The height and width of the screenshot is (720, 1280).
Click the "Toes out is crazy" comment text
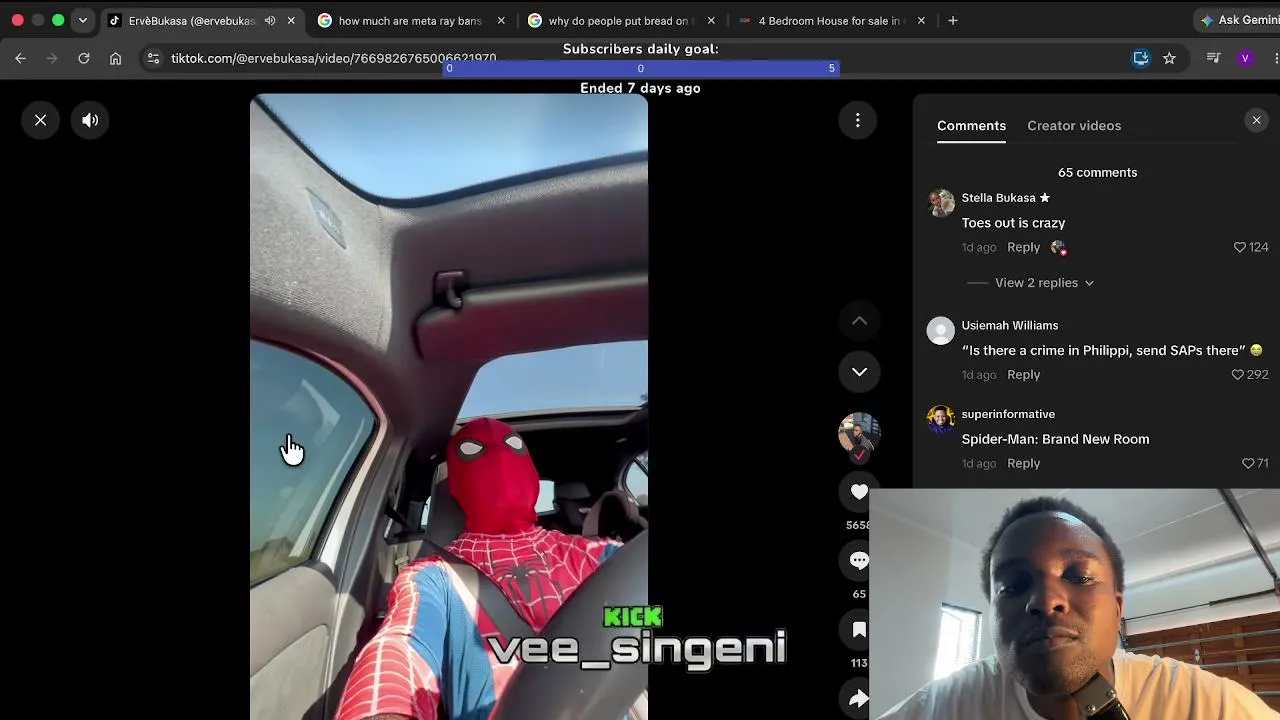tap(1013, 223)
